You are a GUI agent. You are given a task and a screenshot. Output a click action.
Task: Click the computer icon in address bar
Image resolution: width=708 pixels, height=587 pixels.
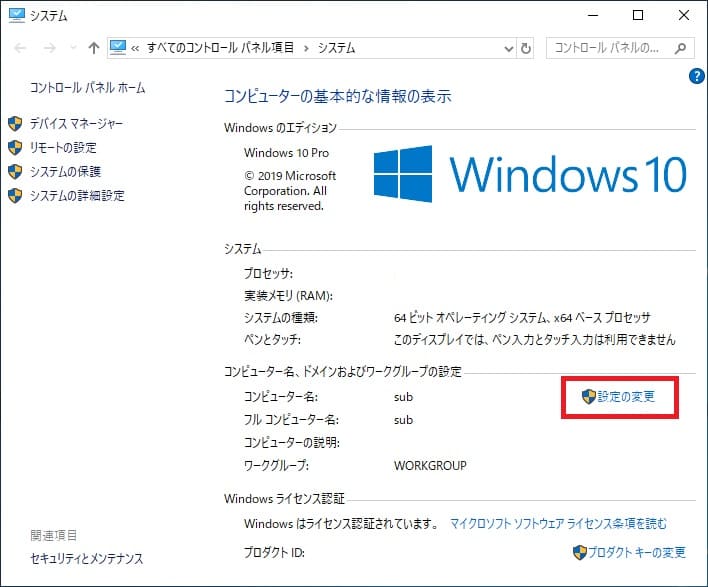coord(118,48)
